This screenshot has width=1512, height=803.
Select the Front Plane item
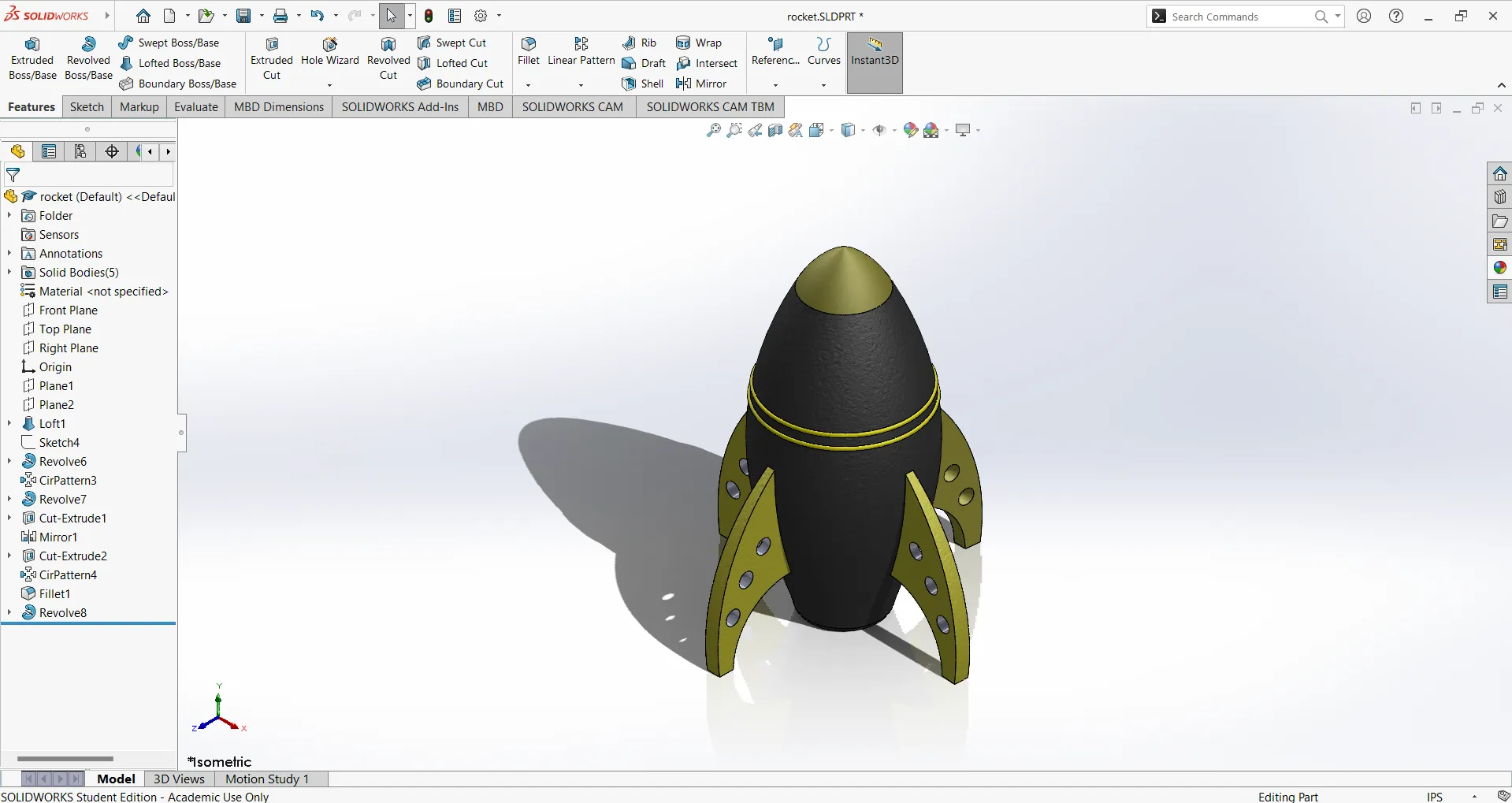pos(60,310)
